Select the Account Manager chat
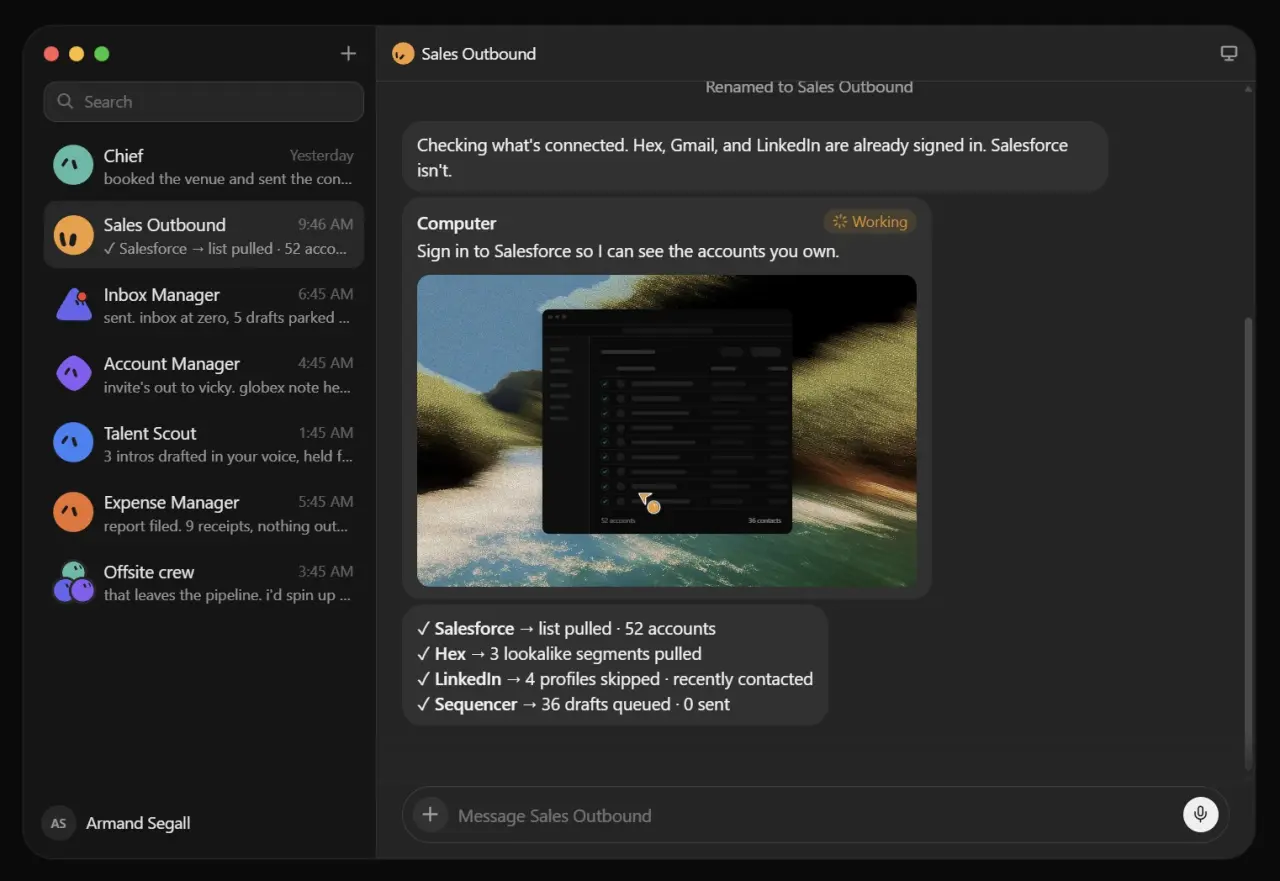This screenshot has height=881, width=1280. tap(203, 374)
